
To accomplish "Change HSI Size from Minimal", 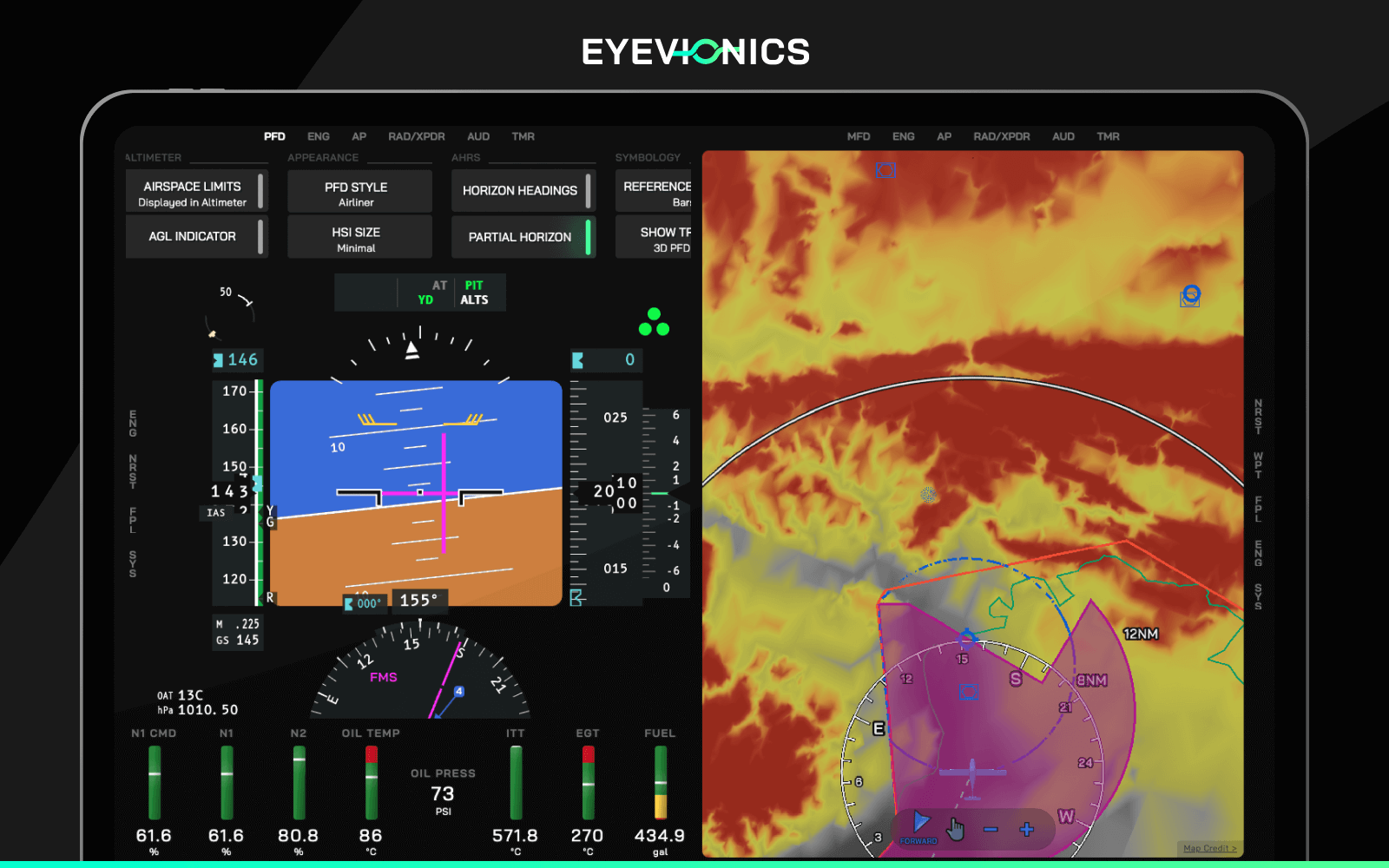I will tap(359, 236).
